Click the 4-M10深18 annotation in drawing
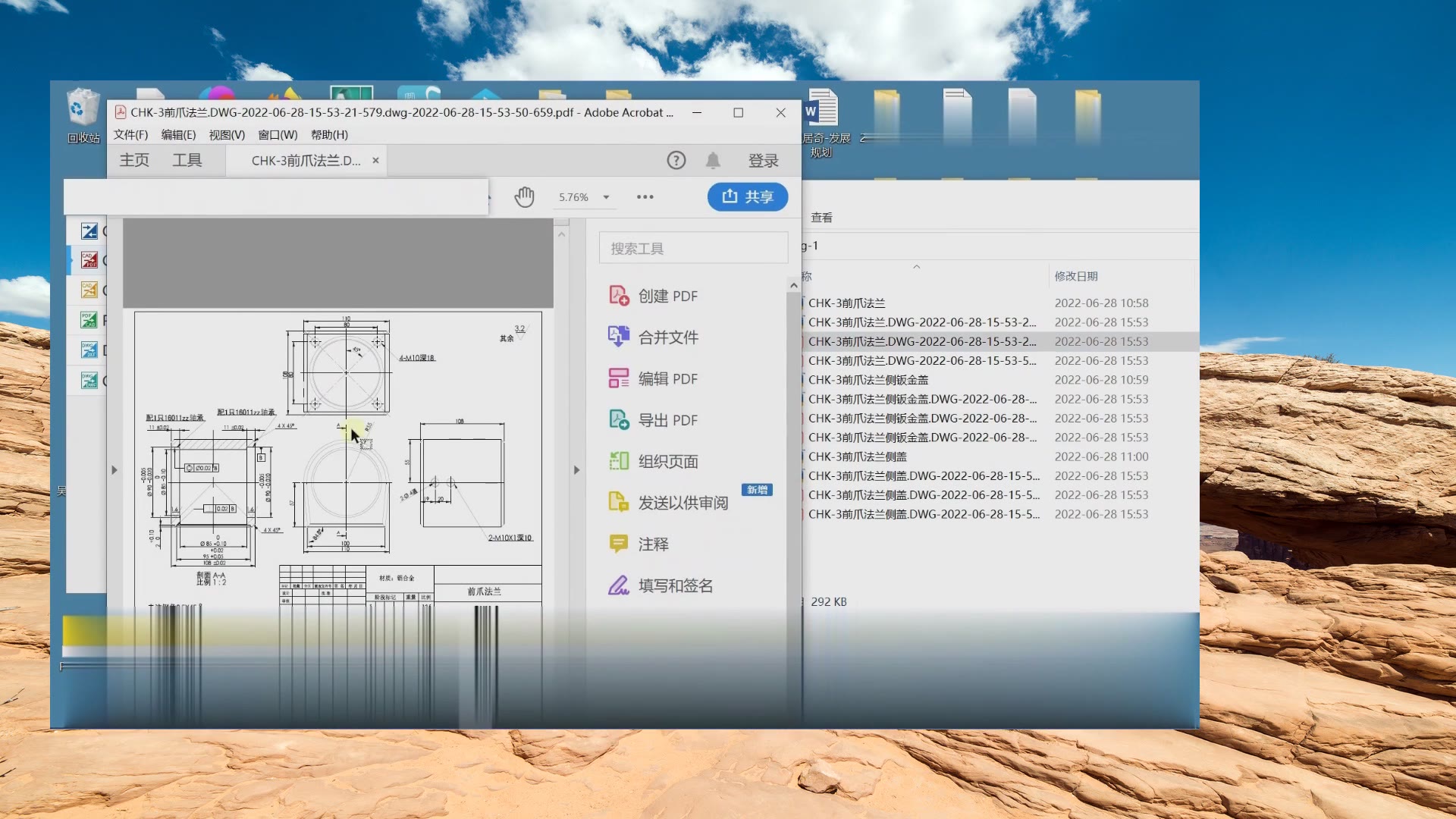 417,358
